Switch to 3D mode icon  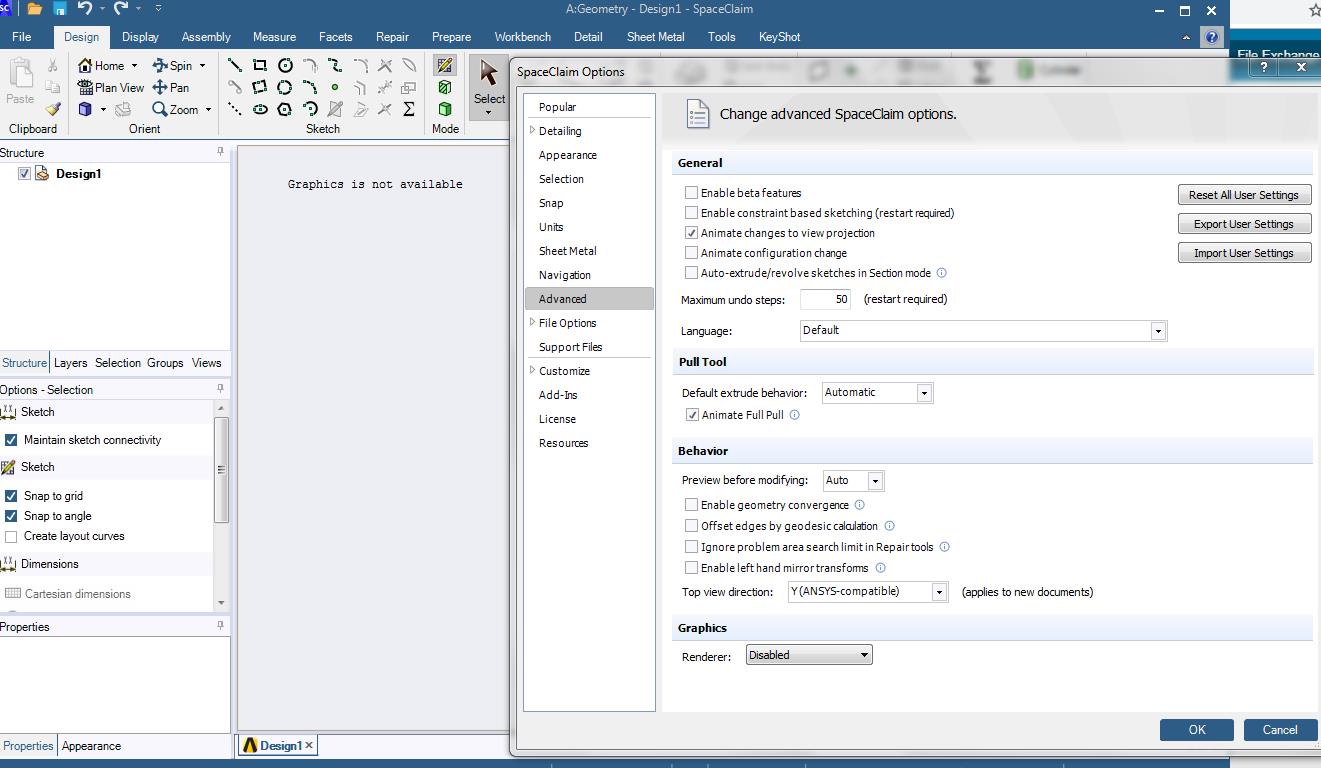[x=444, y=109]
